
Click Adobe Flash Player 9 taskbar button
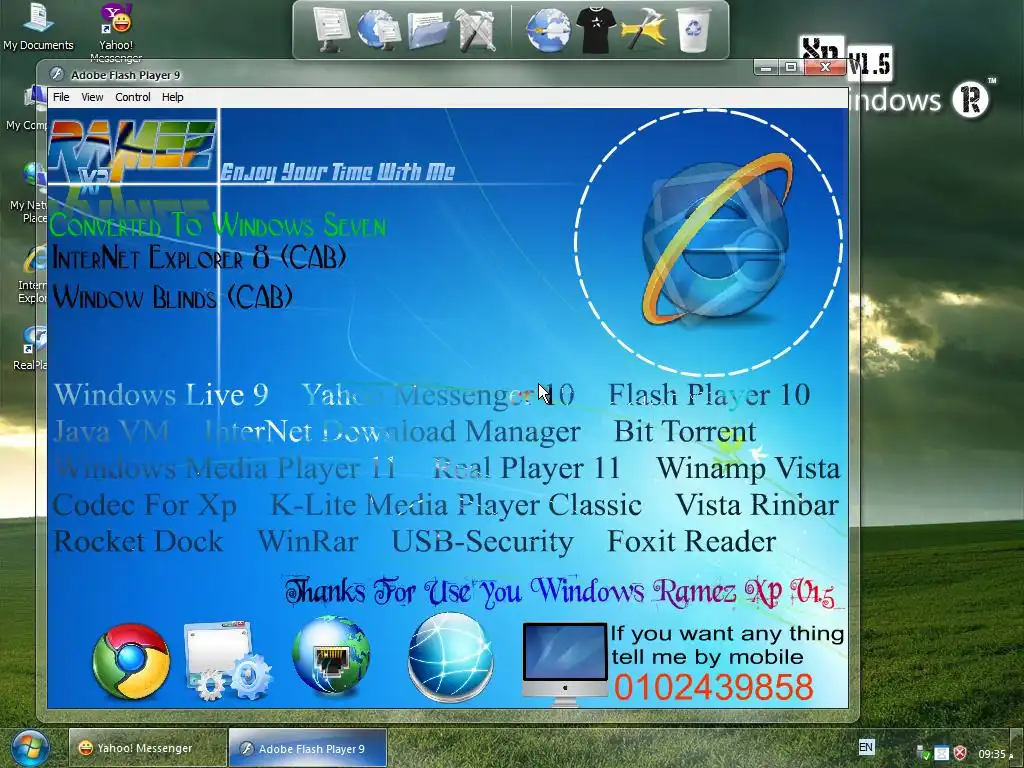click(308, 748)
